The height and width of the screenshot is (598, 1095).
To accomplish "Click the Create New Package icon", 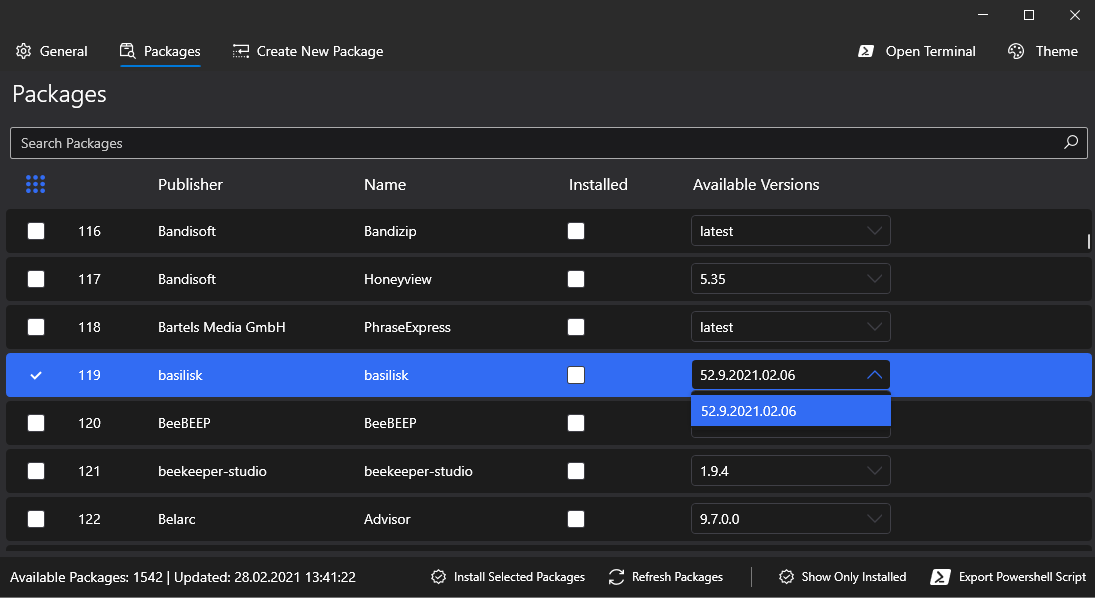I will pos(241,51).
